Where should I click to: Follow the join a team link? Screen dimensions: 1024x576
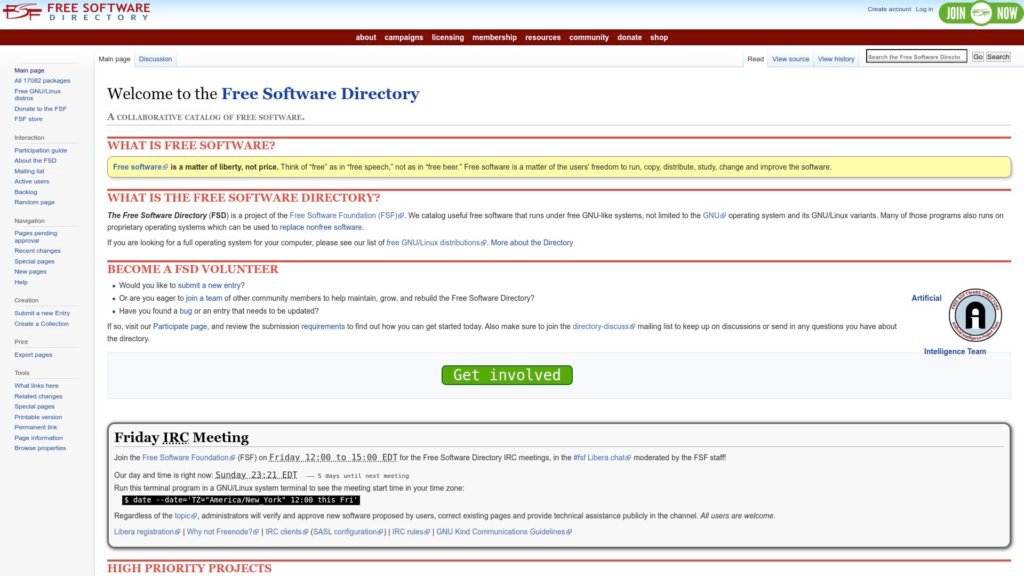[204, 298]
